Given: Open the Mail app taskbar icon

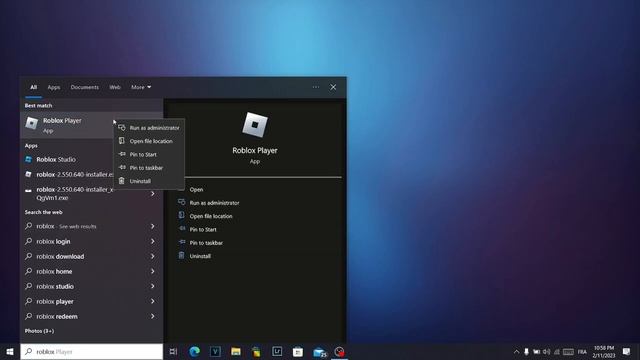Looking at the screenshot, I should (320, 351).
